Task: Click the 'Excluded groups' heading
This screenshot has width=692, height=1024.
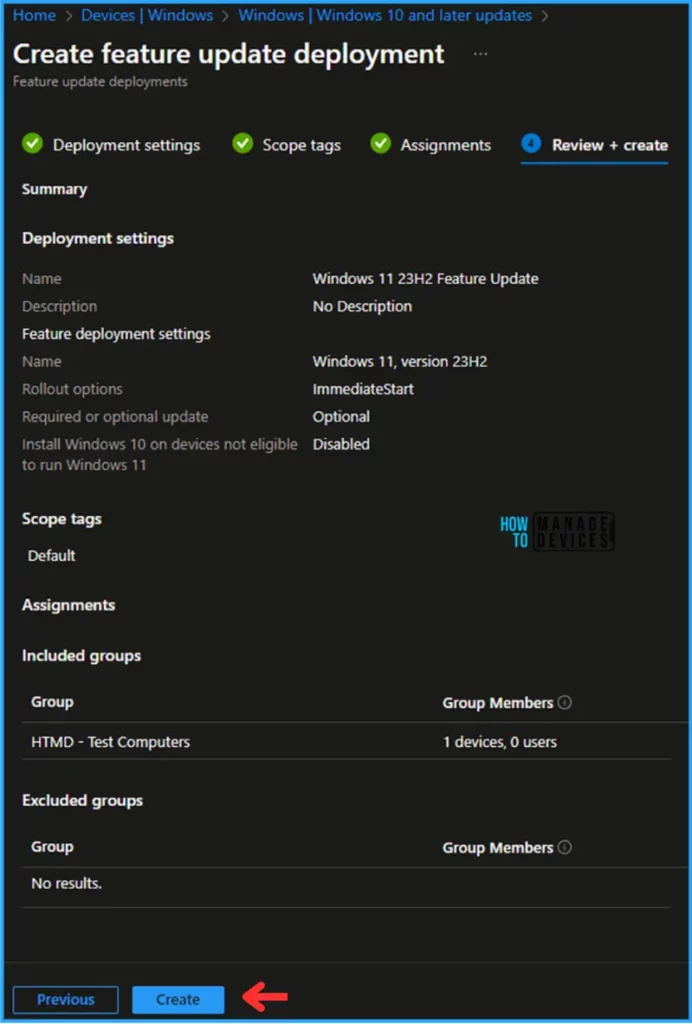Action: [82, 801]
